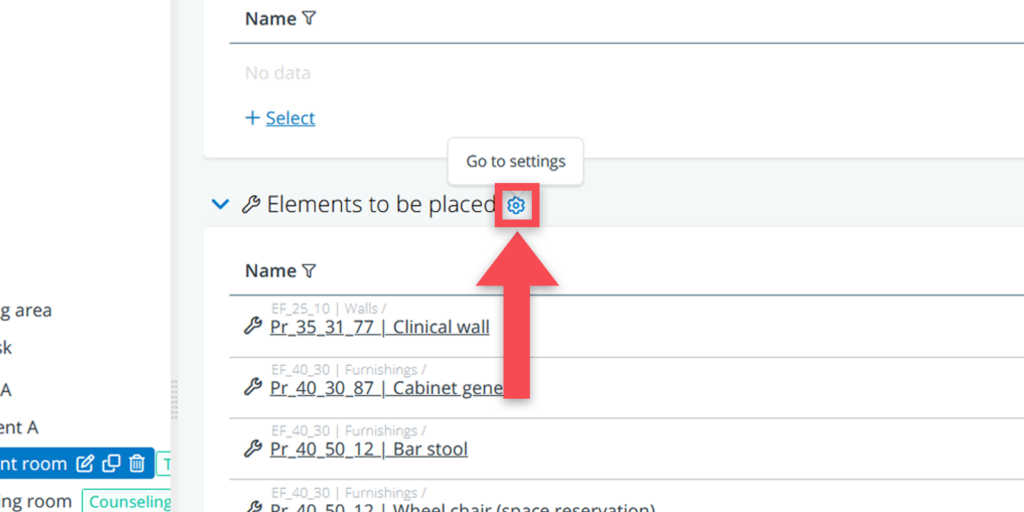Click the plus Select link
This screenshot has width=1024, height=512.
click(280, 118)
